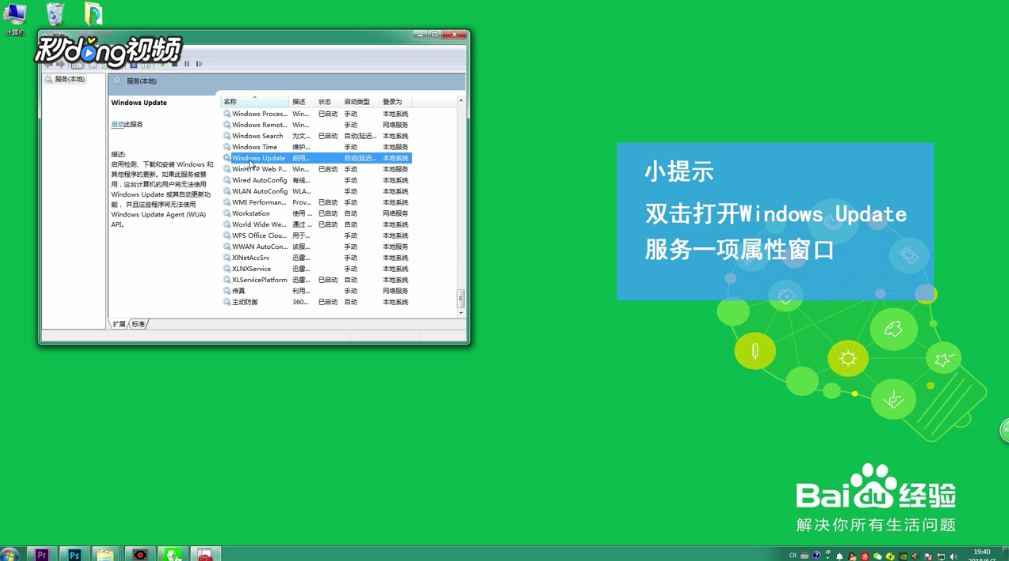Screen dimensions: 1009x561
Task: Select the XLServicePlatform service
Action: coord(316,280)
